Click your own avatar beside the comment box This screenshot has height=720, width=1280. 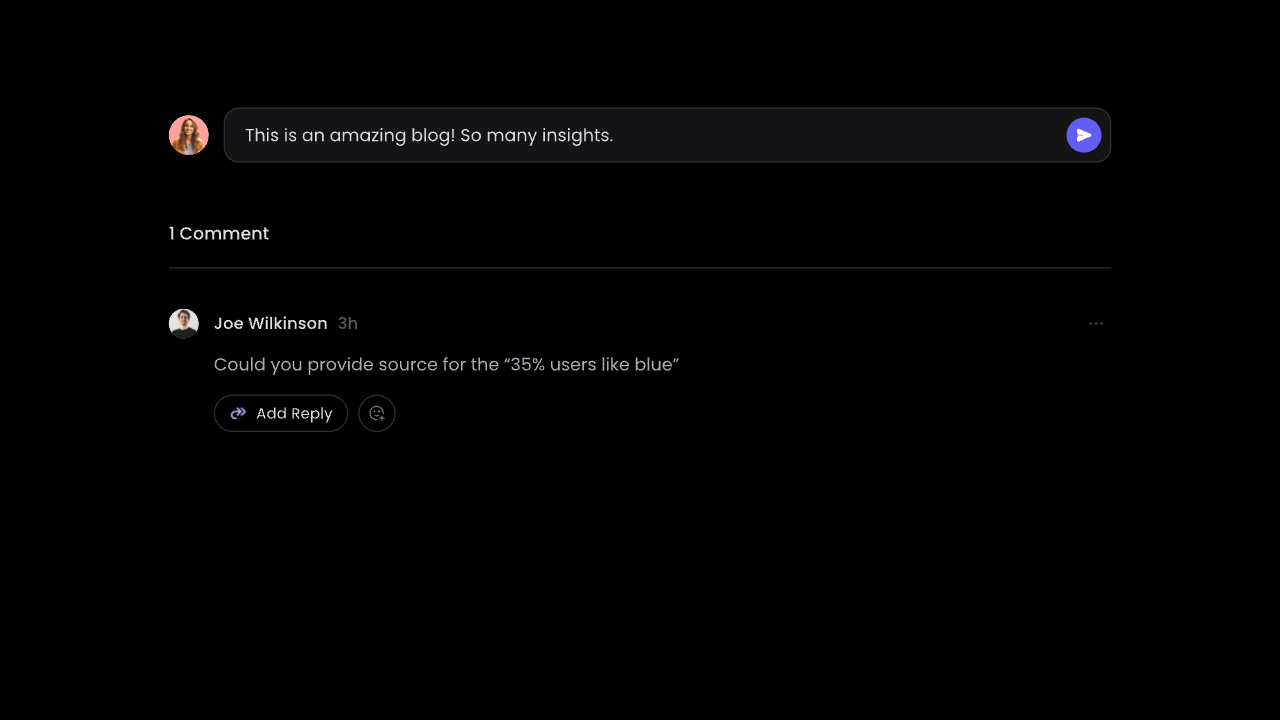189,135
